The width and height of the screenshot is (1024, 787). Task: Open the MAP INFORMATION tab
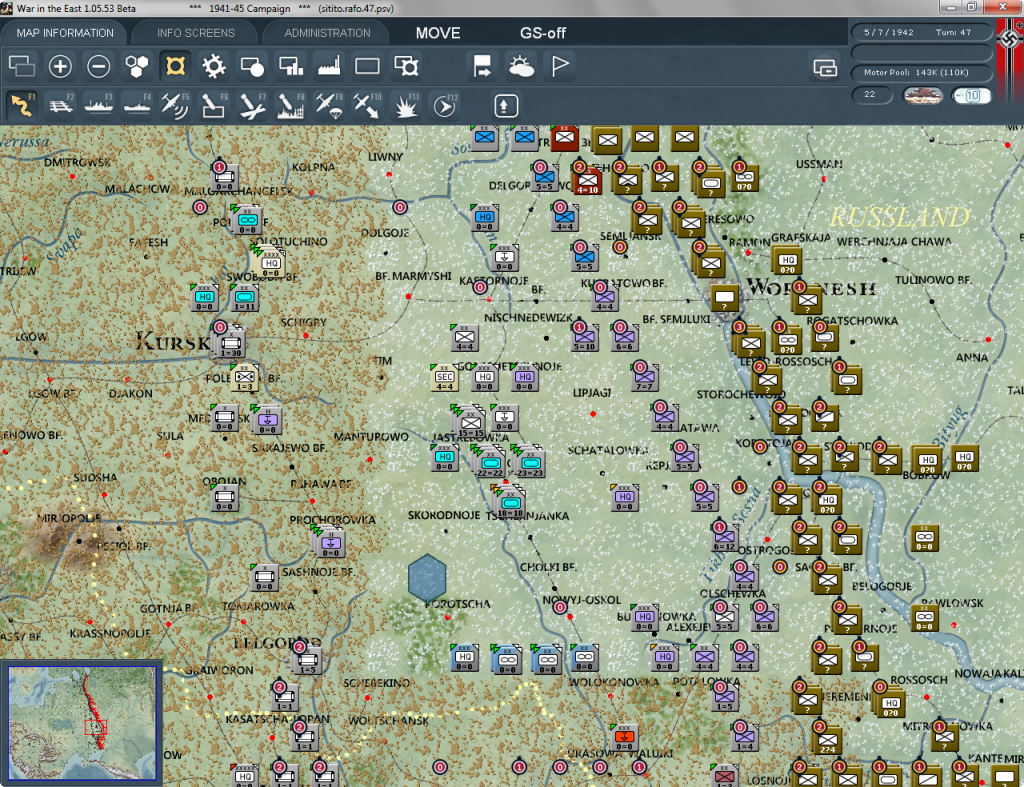(65, 33)
